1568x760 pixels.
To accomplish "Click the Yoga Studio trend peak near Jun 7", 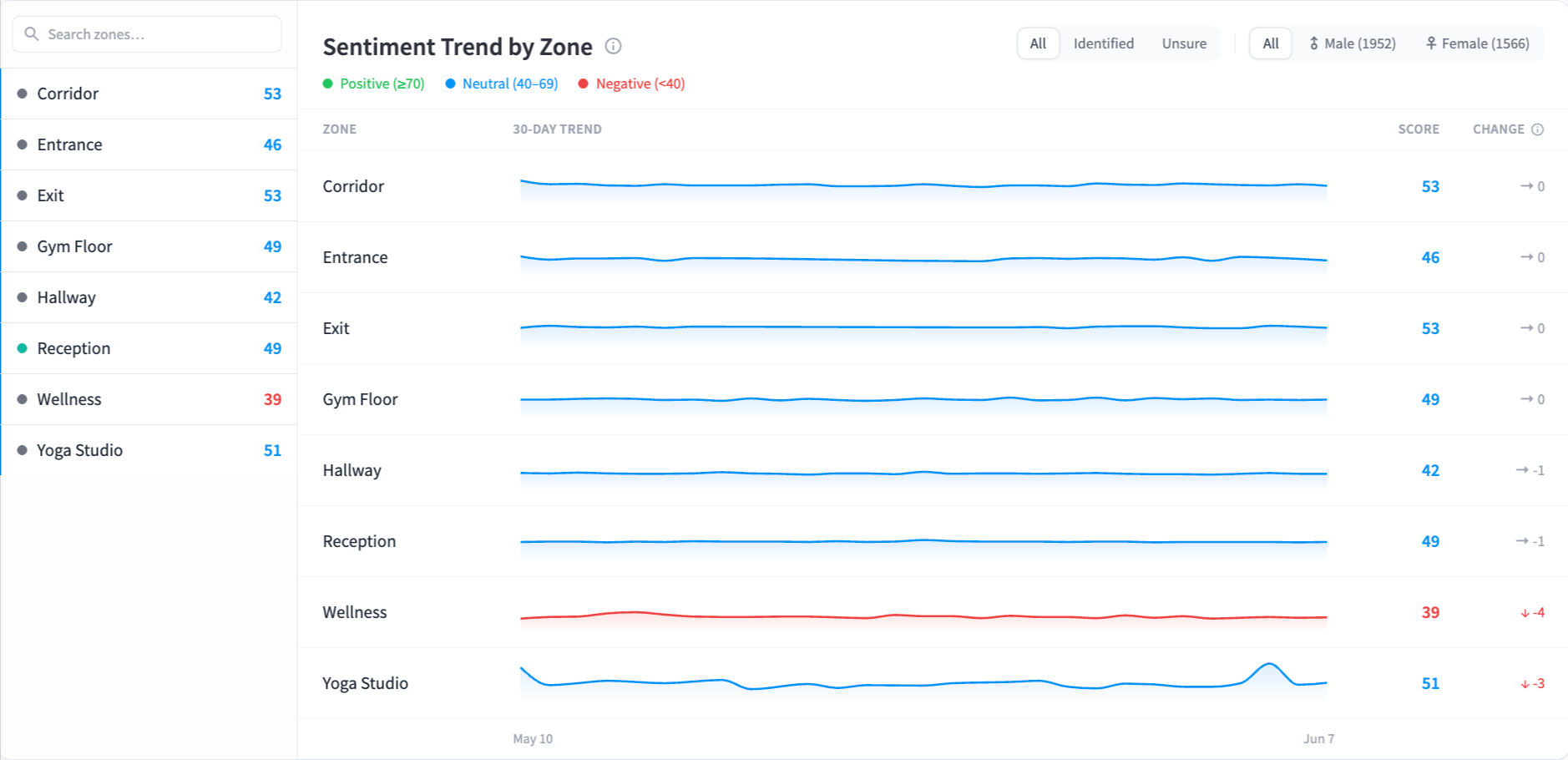I will (x=1269, y=665).
